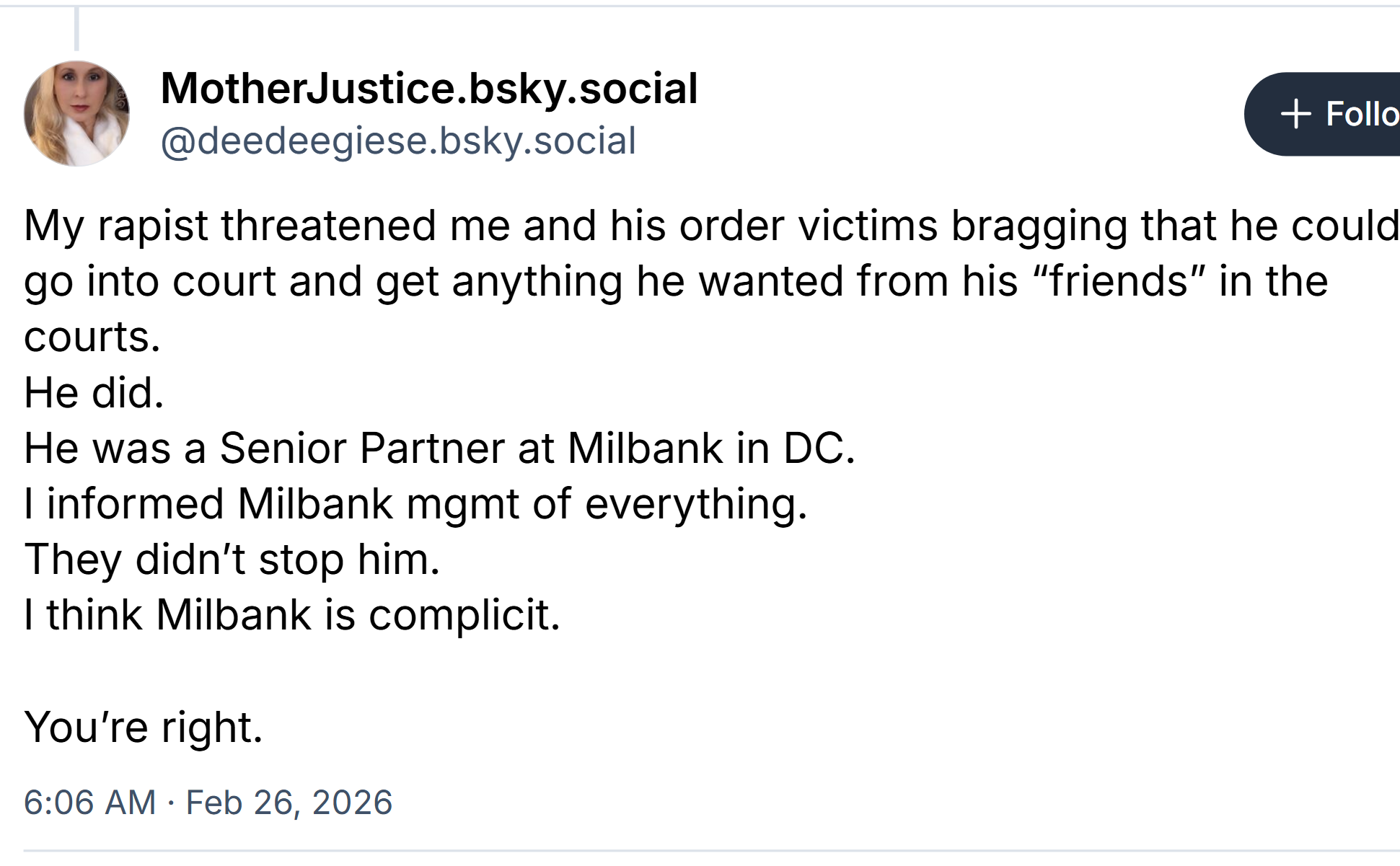
Task: Click 'I informed Milbank mgmt of everything.'
Action: pos(417,502)
